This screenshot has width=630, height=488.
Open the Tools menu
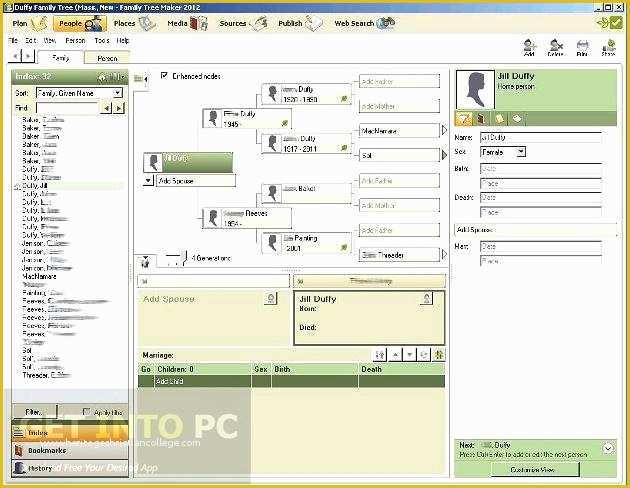pyautogui.click(x=102, y=41)
